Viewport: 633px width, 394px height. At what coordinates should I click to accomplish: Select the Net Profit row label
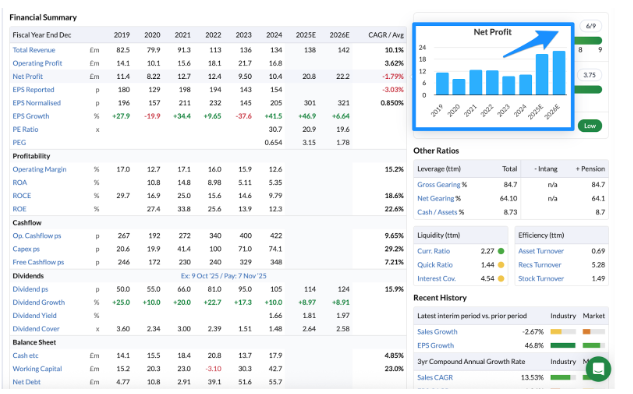tap(27, 76)
